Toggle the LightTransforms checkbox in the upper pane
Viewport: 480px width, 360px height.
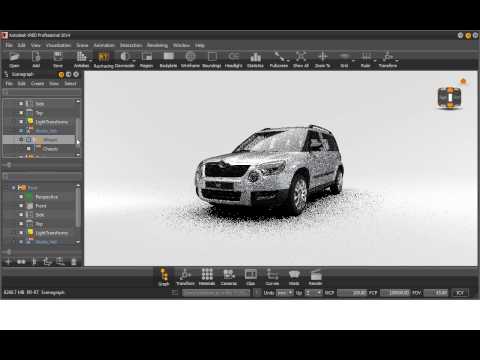tap(21, 122)
